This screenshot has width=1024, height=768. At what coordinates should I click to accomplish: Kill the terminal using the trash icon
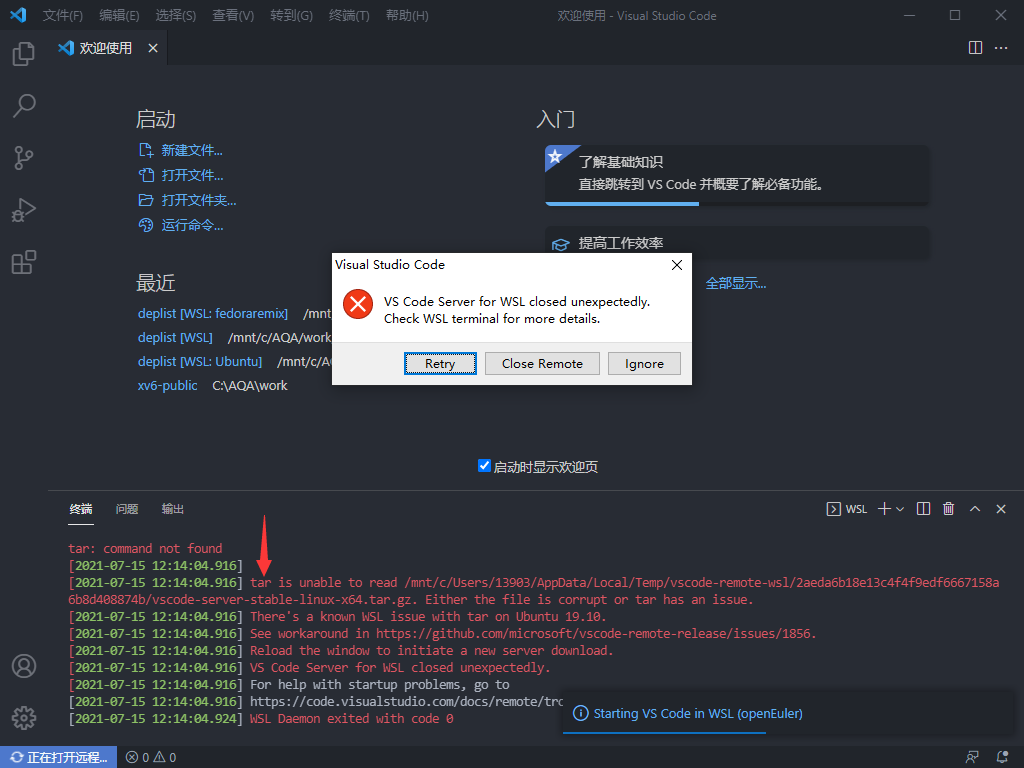click(948, 508)
